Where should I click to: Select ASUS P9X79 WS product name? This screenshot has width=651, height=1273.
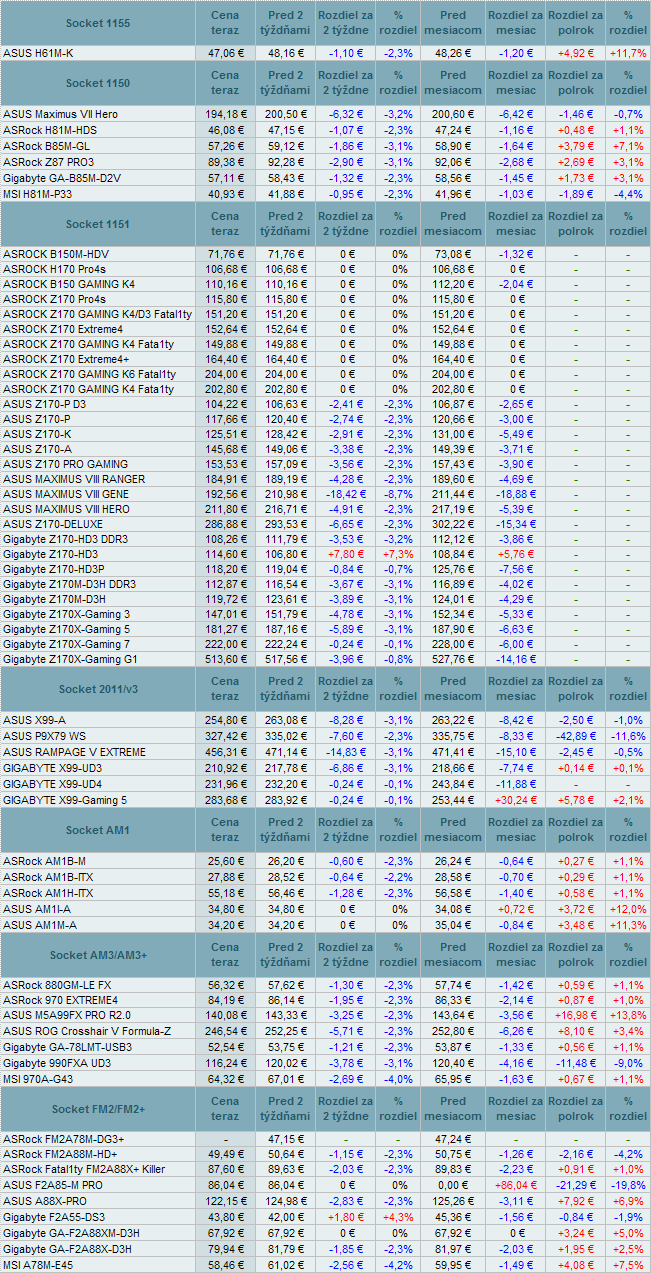[x=45, y=736]
